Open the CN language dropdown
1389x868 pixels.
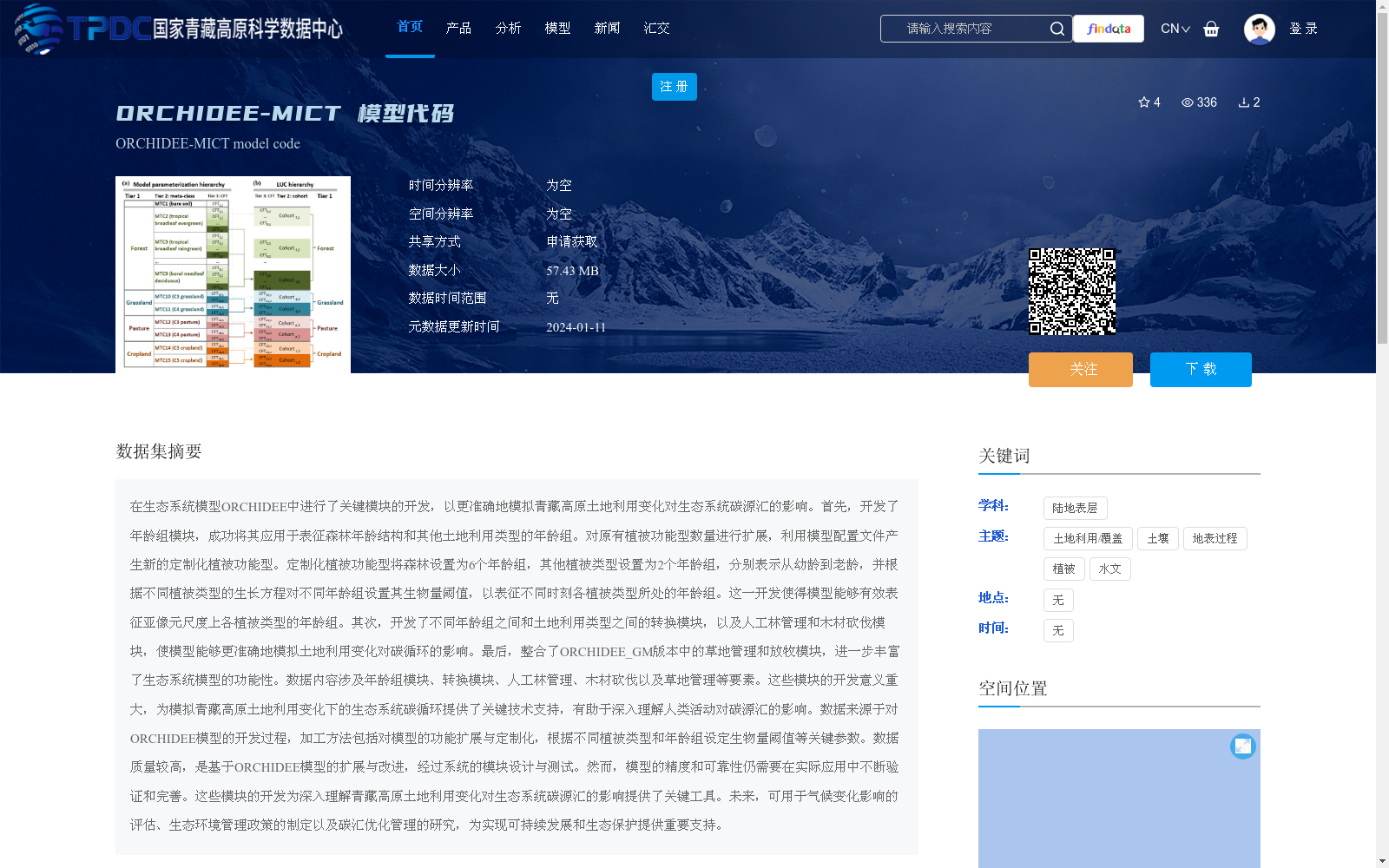pyautogui.click(x=1175, y=29)
